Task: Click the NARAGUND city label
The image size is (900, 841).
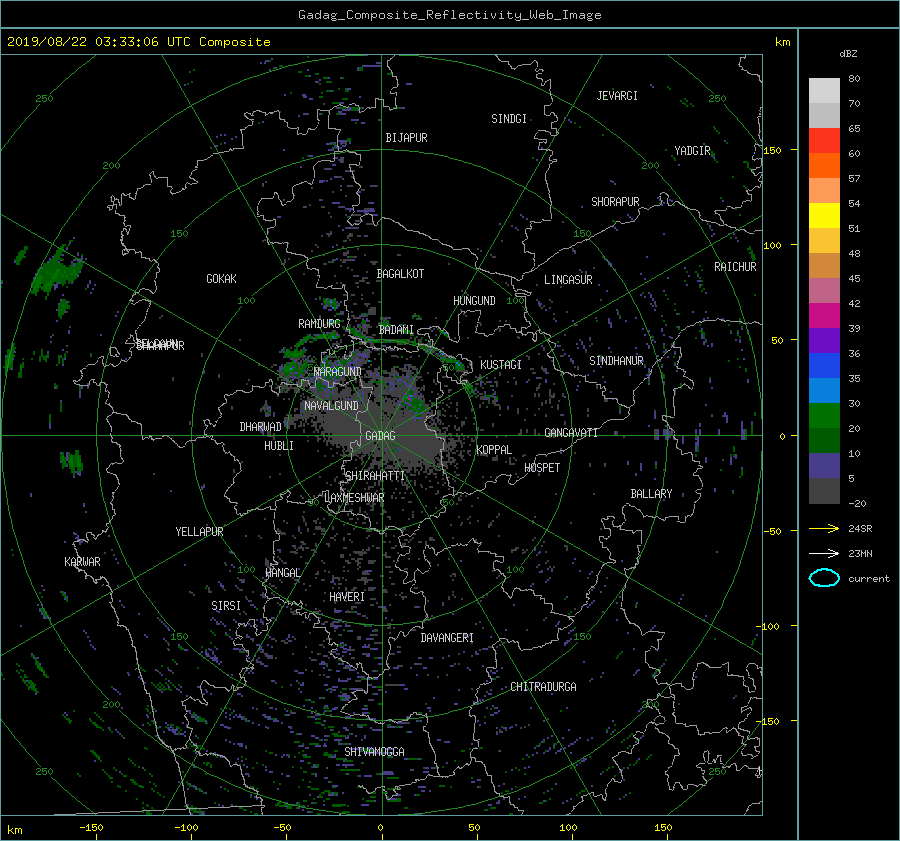Action: (x=338, y=372)
